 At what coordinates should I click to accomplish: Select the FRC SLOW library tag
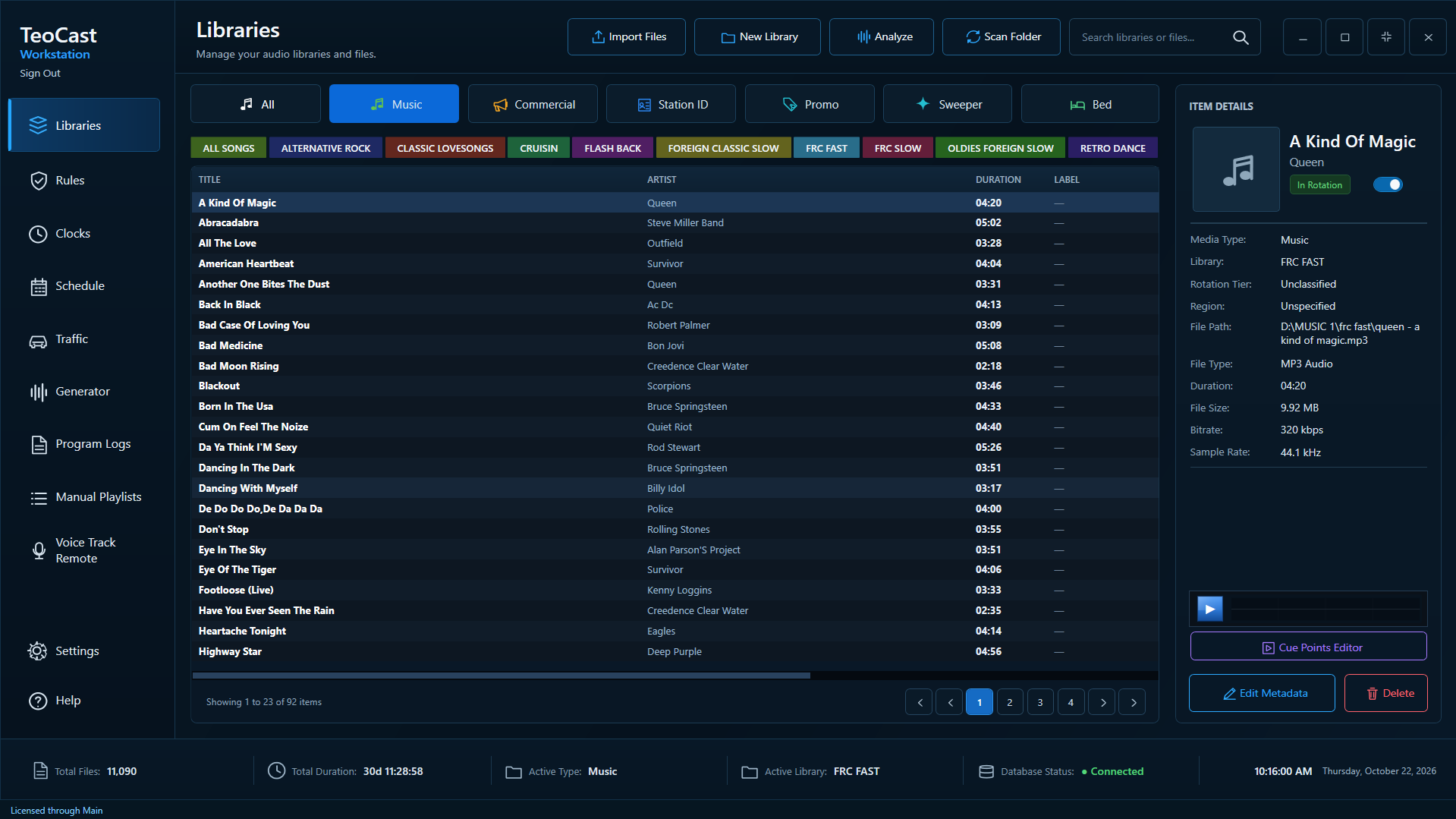point(898,148)
